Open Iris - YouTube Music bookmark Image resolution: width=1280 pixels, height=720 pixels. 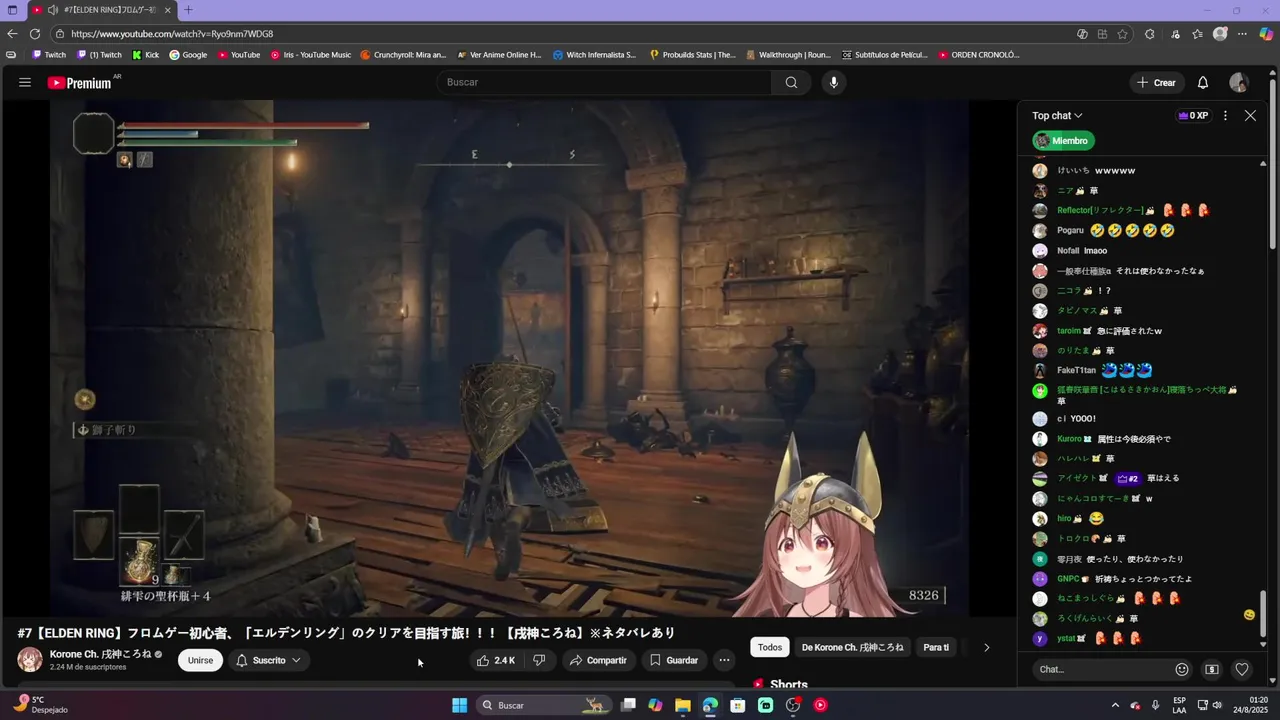point(310,55)
